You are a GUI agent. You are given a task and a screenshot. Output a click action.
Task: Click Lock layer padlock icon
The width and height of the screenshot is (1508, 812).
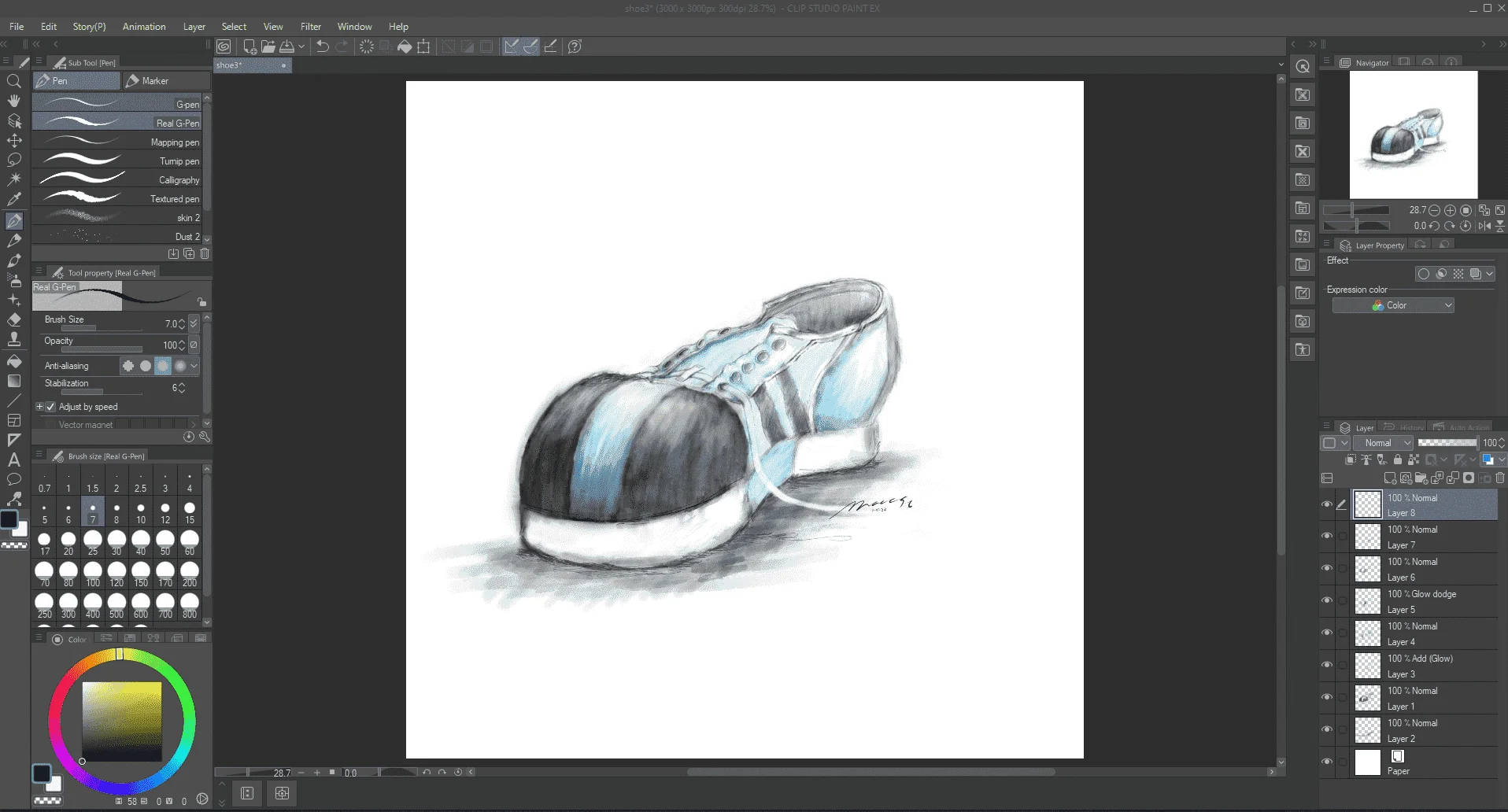coord(1398,460)
